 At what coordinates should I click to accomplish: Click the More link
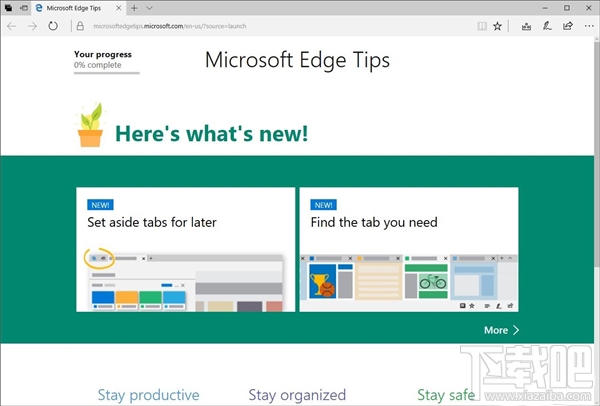[x=501, y=330]
